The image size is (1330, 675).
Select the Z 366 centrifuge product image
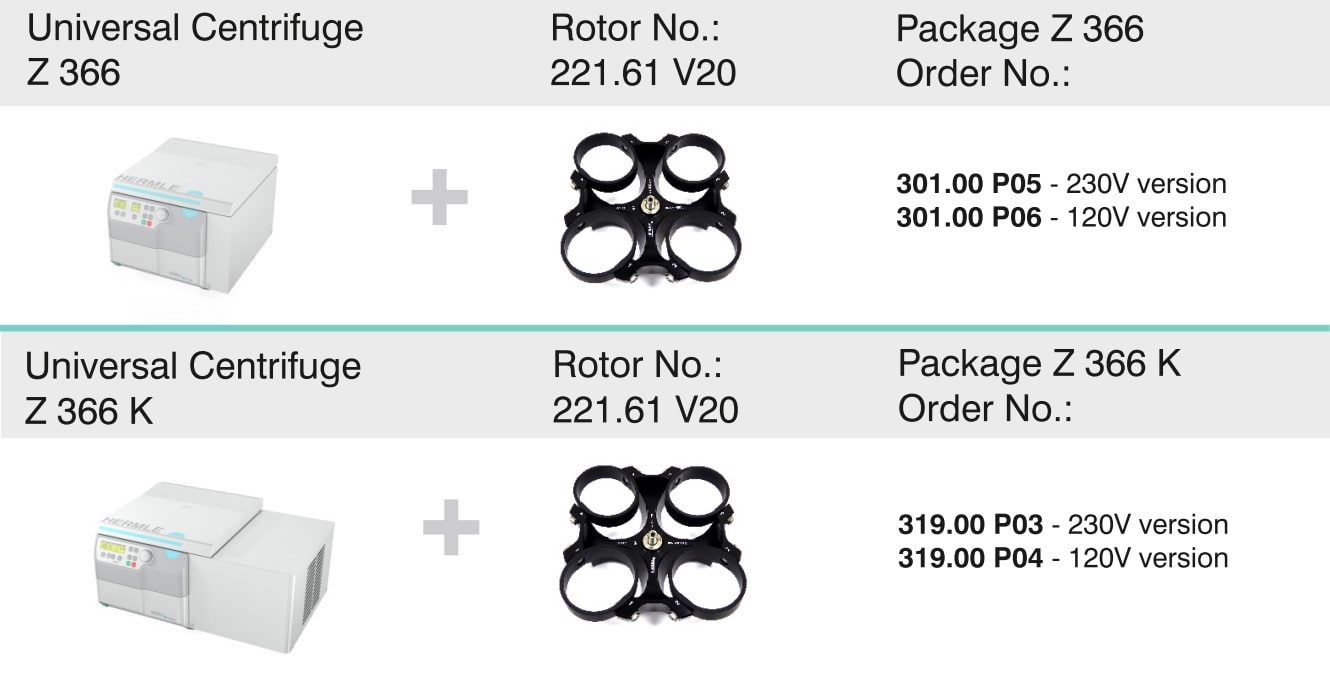[x=192, y=217]
